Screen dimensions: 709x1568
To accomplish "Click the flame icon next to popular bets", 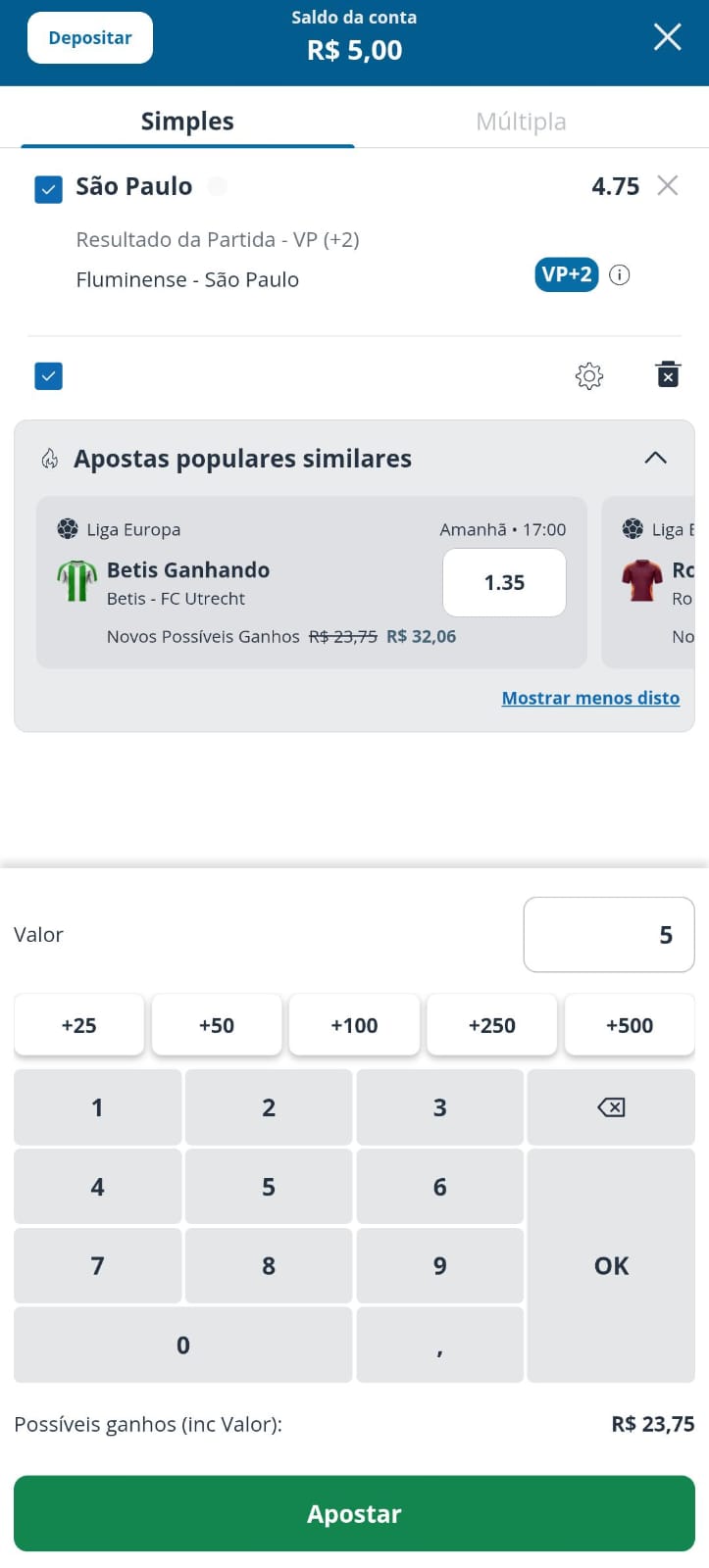I will tap(50, 458).
